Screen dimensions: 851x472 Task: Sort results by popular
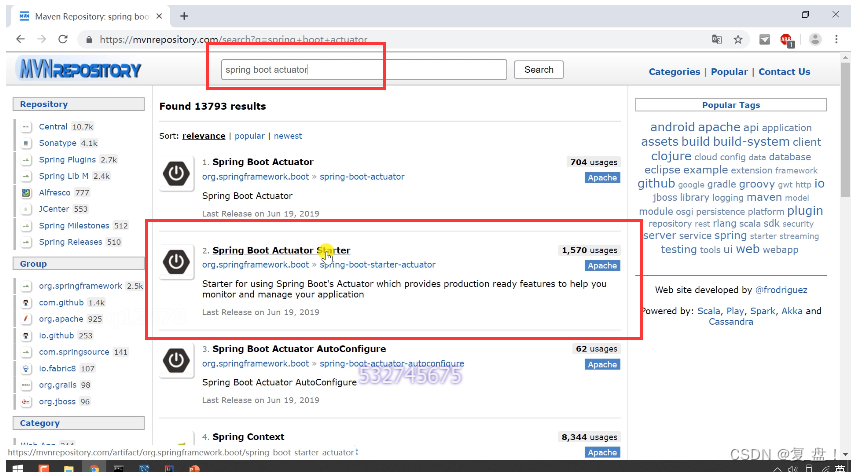point(250,136)
